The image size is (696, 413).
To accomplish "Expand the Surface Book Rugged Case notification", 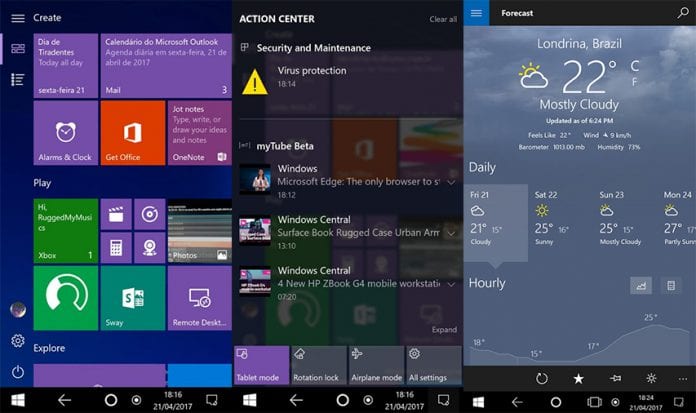I will (x=451, y=233).
